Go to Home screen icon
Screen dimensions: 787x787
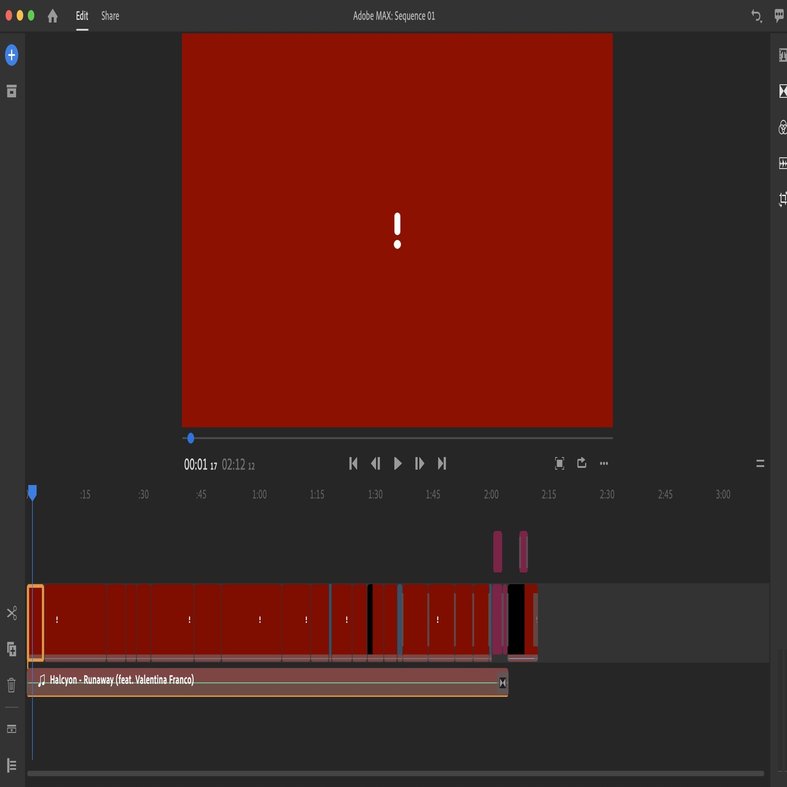[52, 16]
